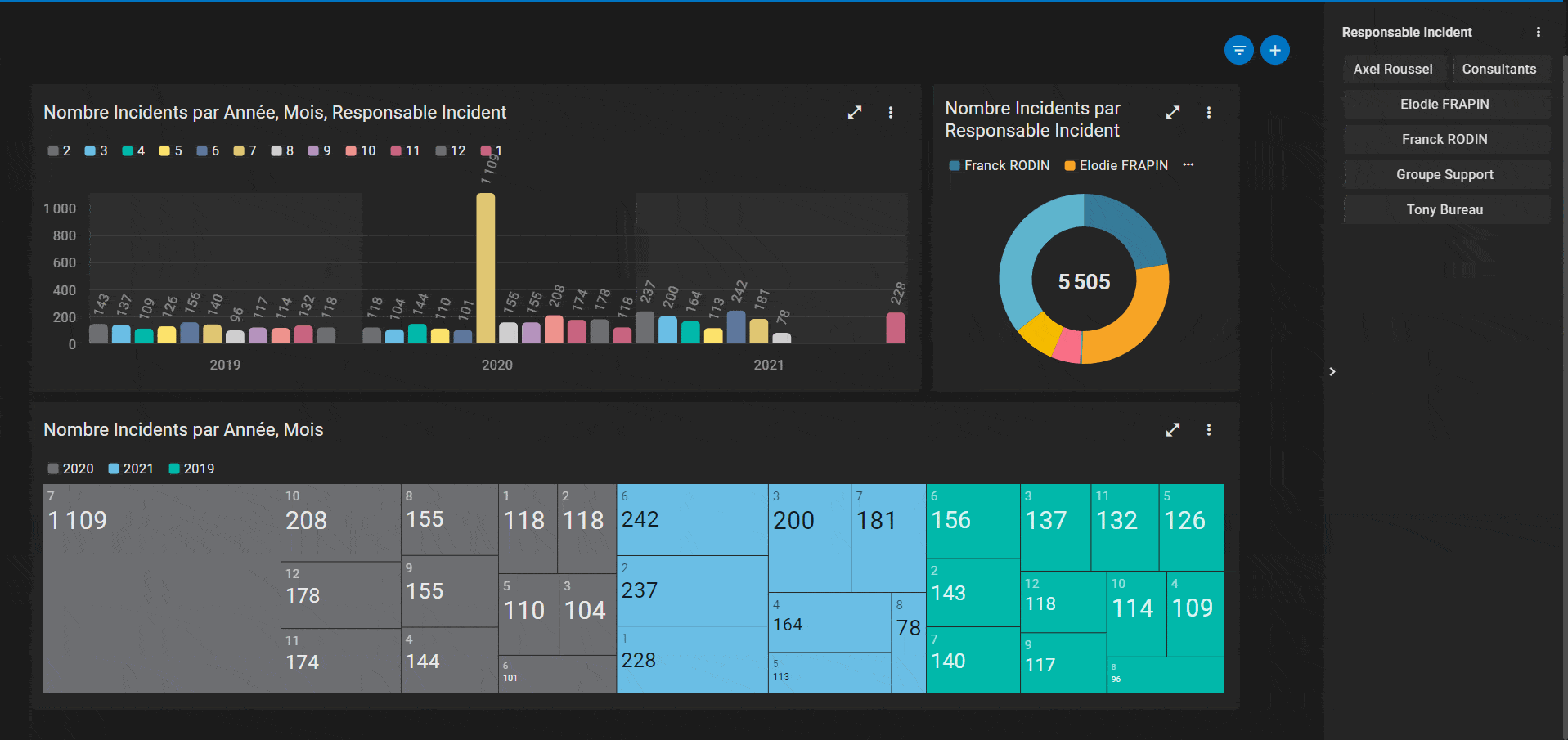Open bar chart three-dot options menu

coord(891,113)
